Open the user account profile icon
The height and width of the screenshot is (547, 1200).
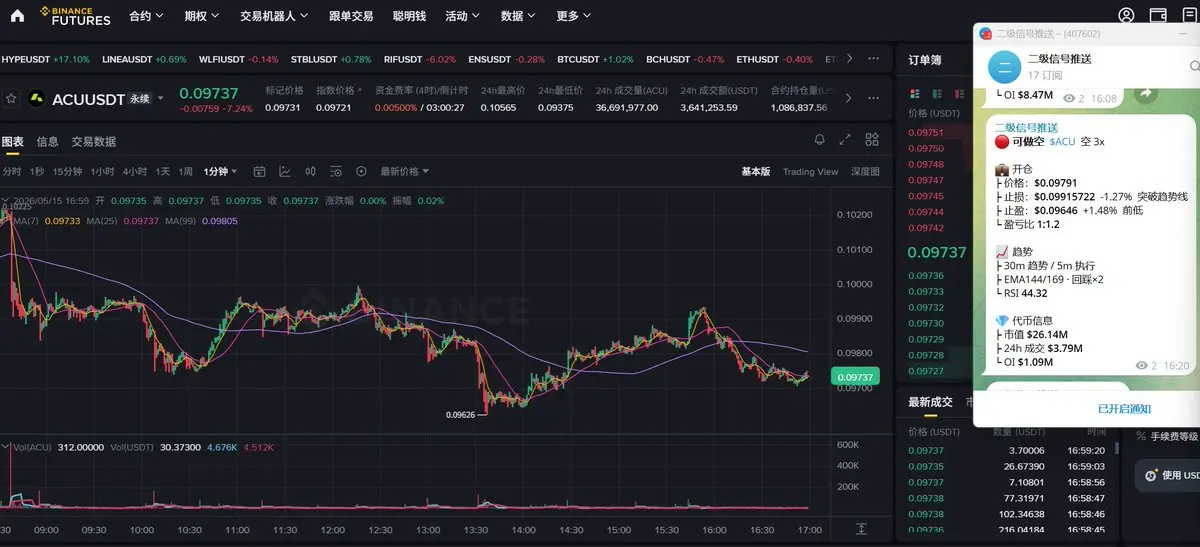pos(1127,15)
